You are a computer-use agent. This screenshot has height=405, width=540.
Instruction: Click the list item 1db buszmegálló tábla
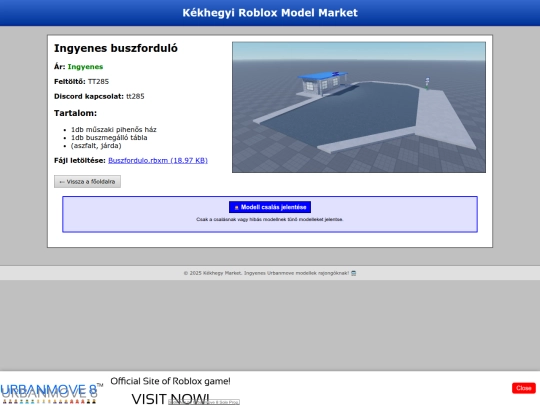pos(109,138)
